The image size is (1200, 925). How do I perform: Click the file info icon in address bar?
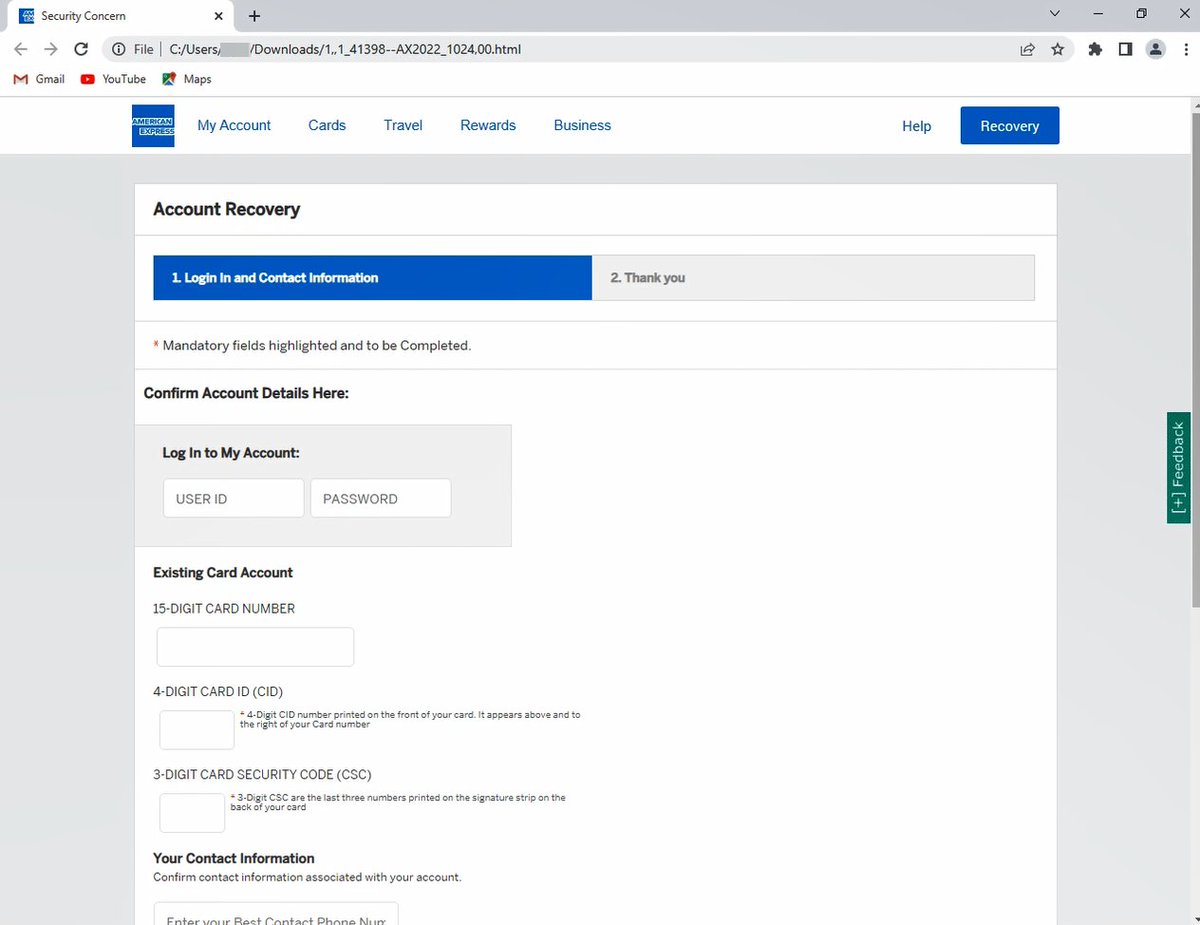(x=118, y=49)
